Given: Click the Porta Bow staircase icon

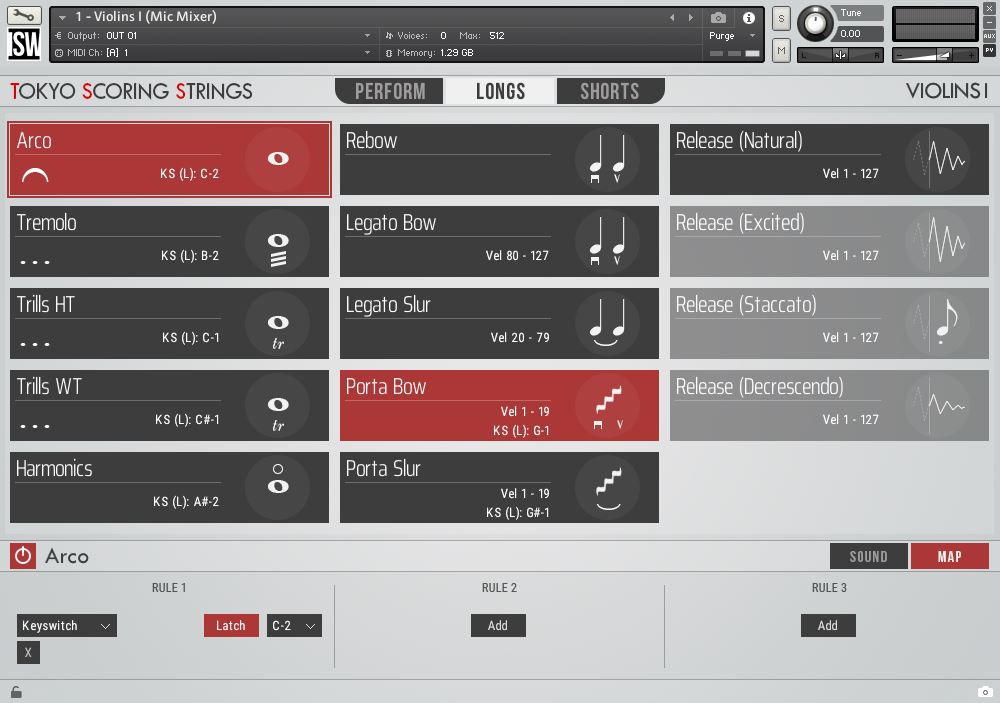Looking at the screenshot, I should (x=607, y=405).
